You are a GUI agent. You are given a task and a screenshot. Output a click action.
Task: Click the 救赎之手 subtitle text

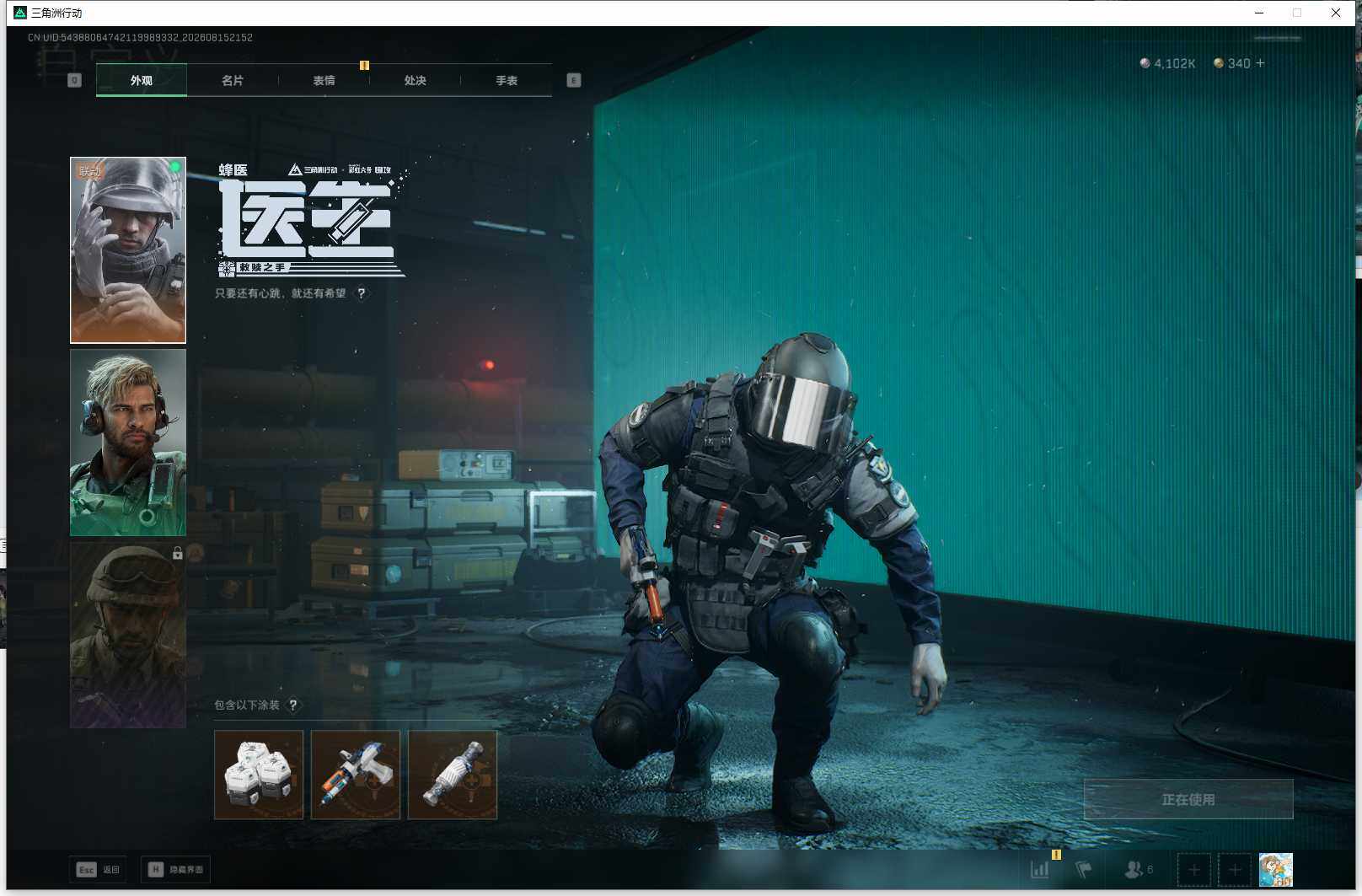point(262,268)
